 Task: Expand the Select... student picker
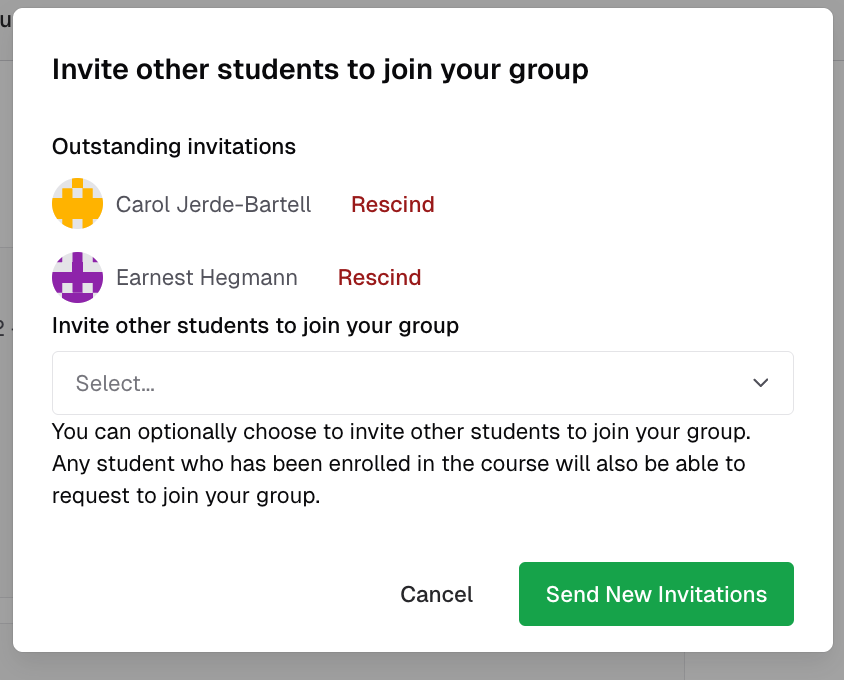422,383
